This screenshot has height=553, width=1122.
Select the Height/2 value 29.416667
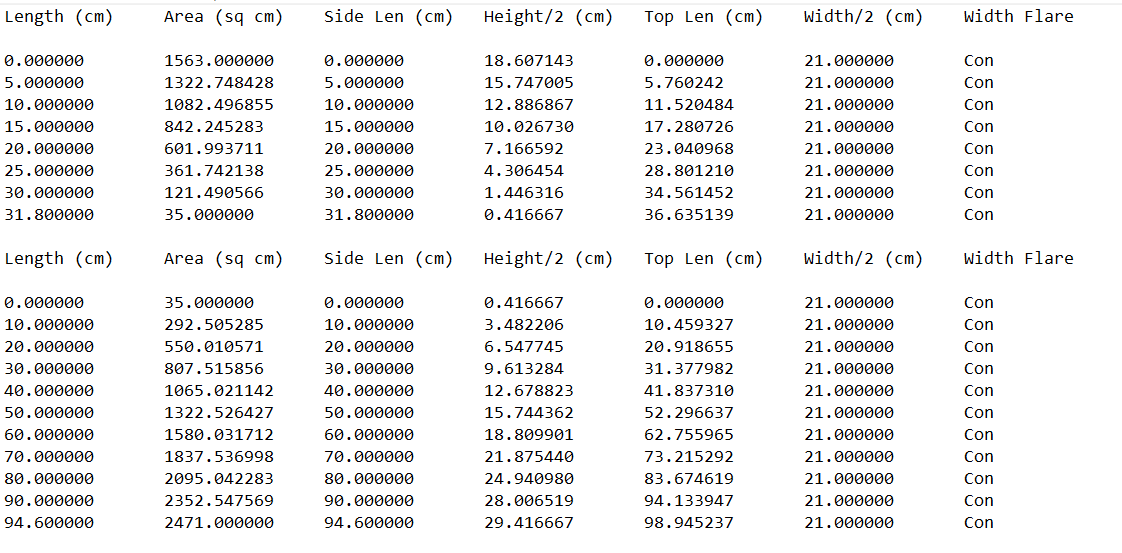529,524
